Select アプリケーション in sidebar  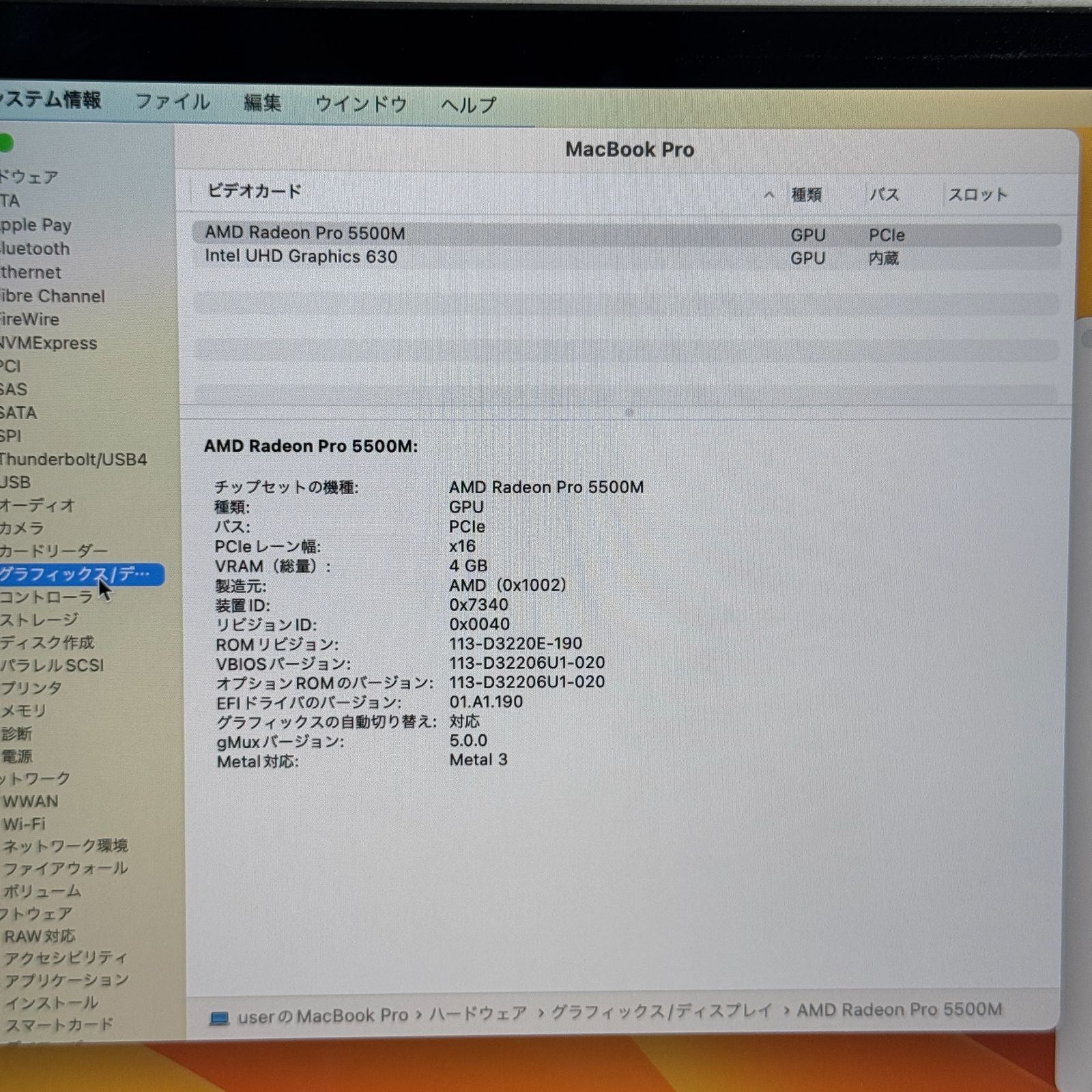(67, 981)
